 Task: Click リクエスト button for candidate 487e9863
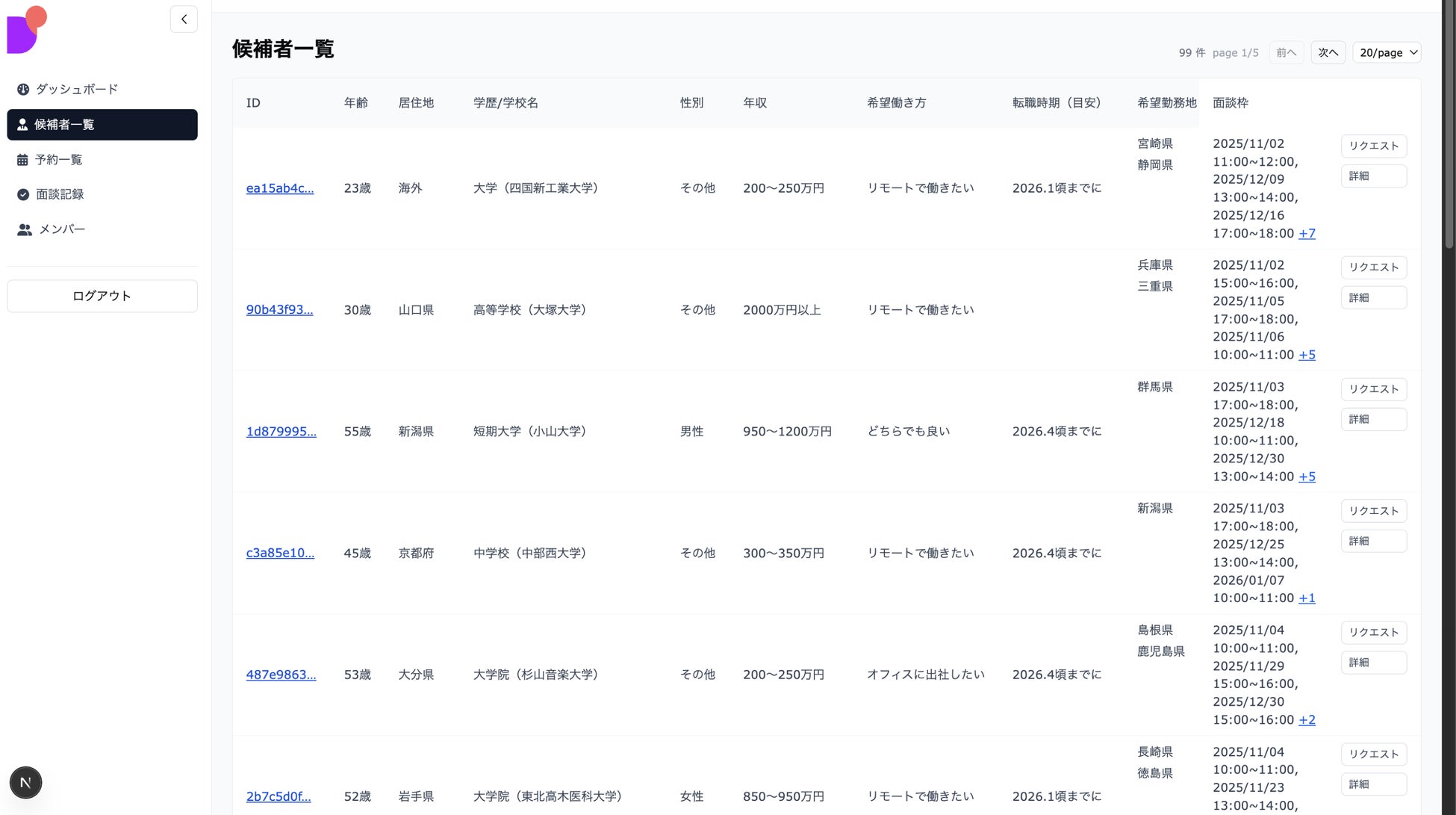pos(1373,633)
